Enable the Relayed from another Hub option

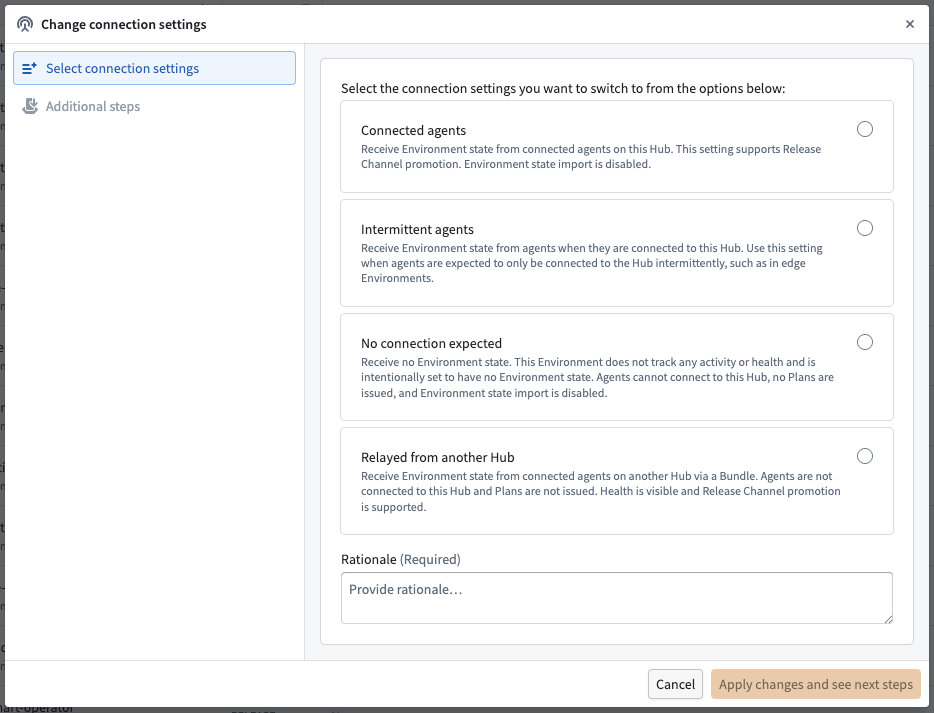point(865,456)
